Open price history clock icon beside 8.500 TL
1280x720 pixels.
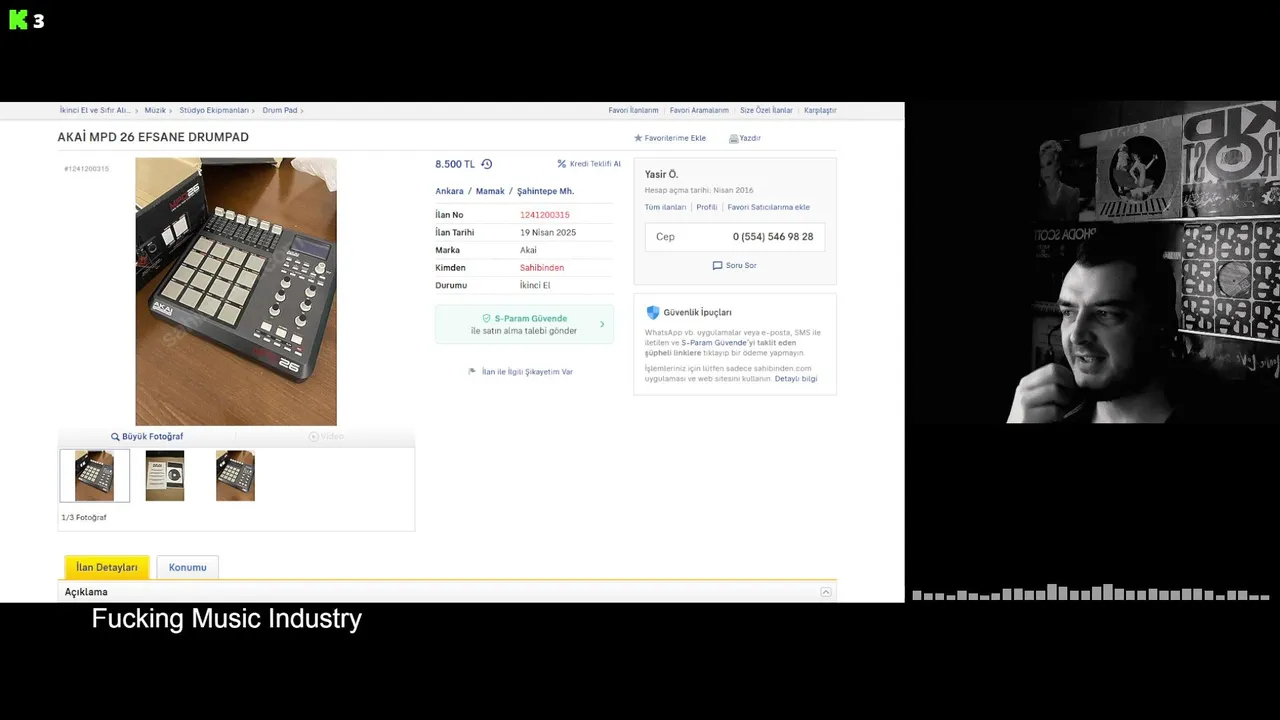tap(487, 164)
